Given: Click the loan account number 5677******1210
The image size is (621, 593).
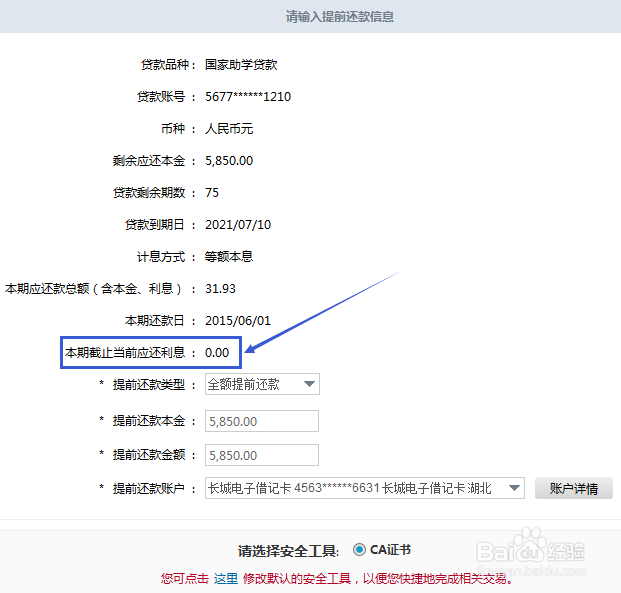Looking at the screenshot, I should click(248, 97).
